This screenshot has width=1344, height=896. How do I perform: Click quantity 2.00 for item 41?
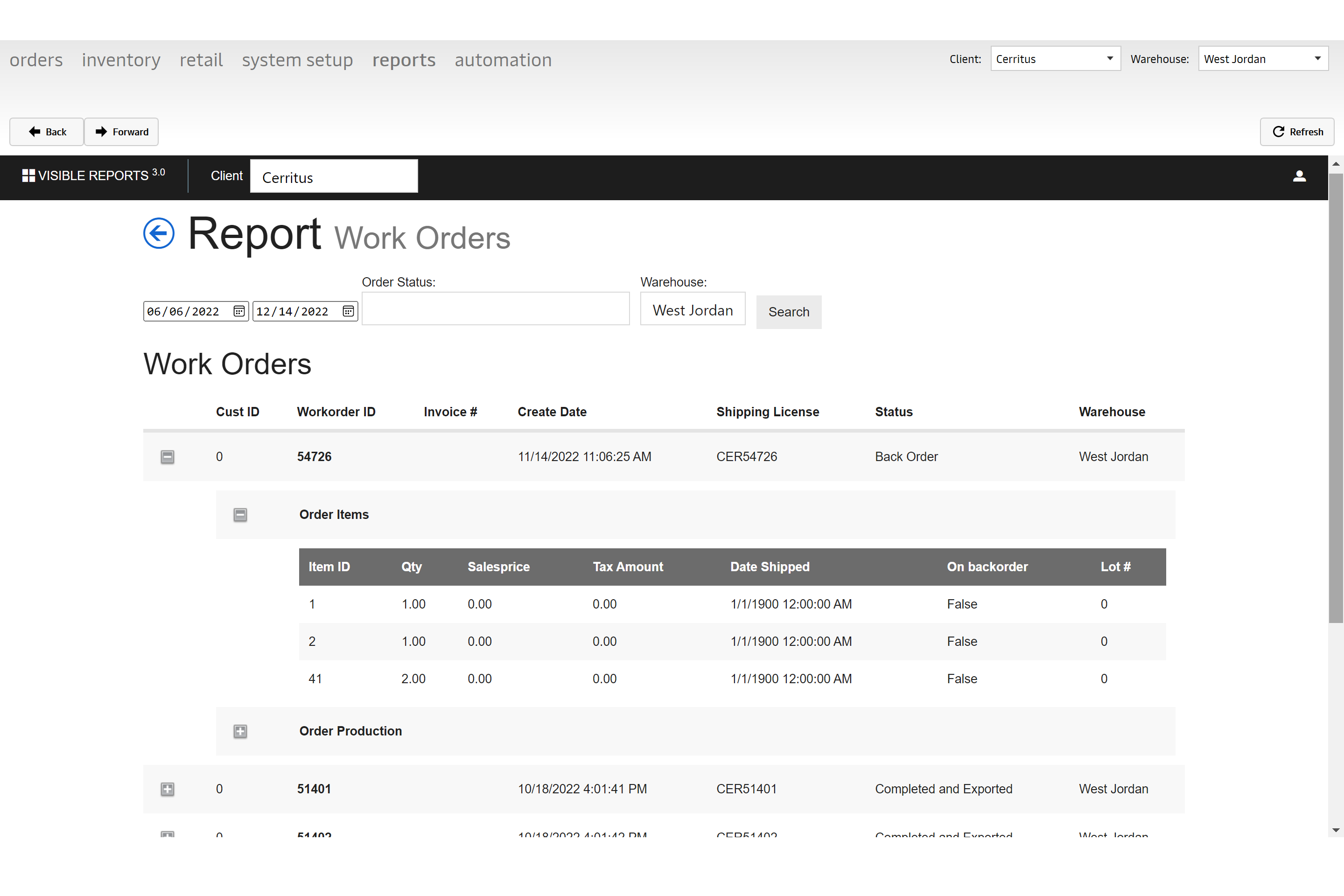pyautogui.click(x=413, y=679)
